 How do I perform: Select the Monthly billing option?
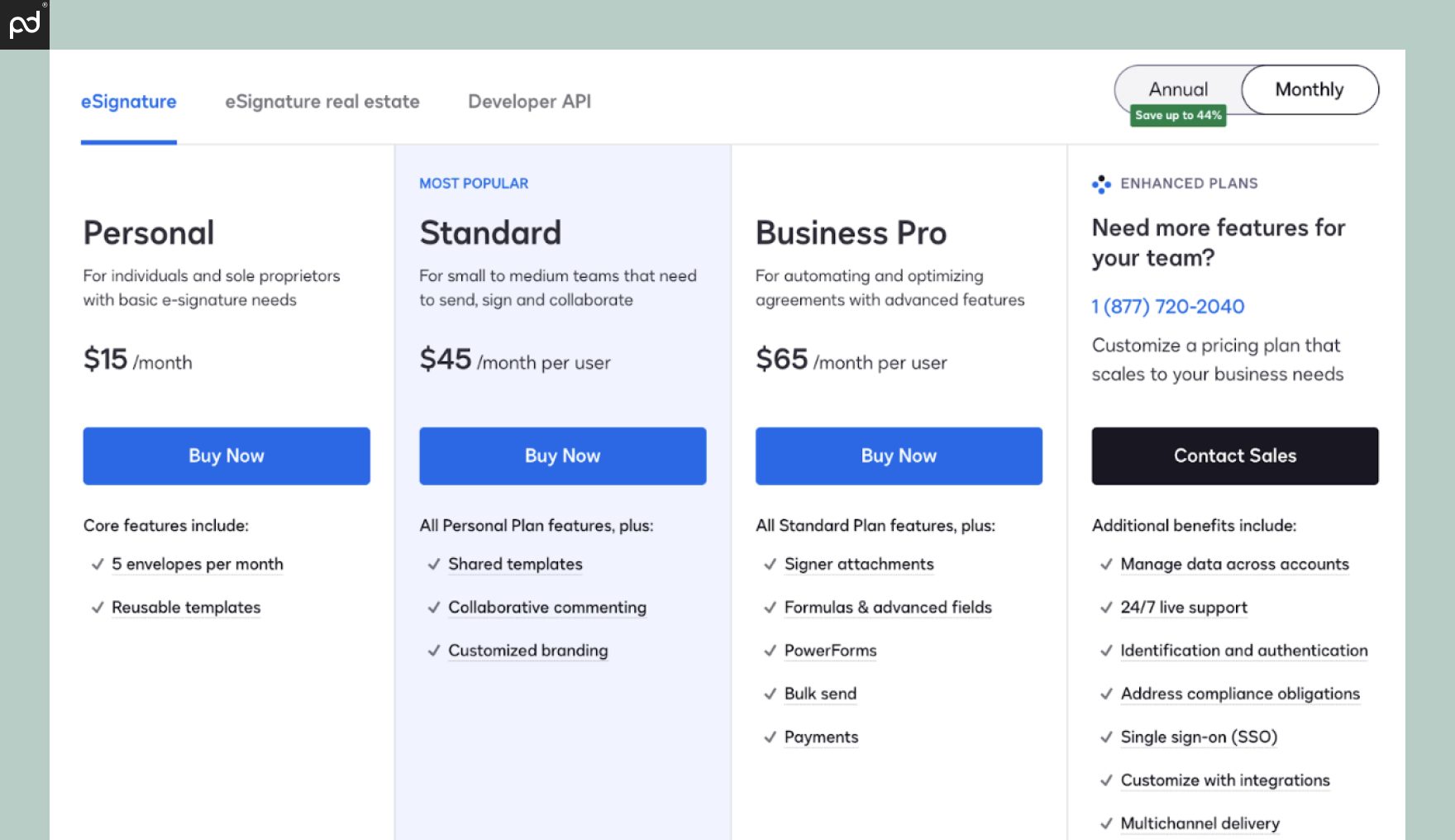(x=1309, y=89)
